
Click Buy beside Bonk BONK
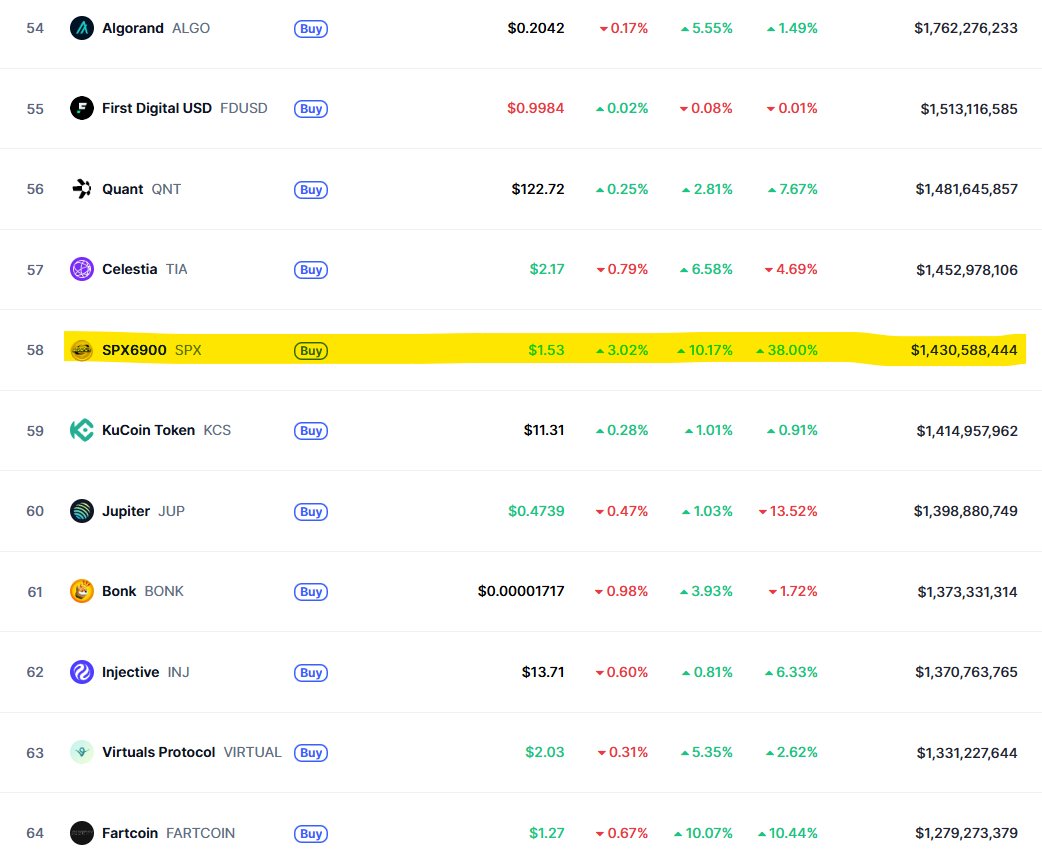click(x=311, y=592)
